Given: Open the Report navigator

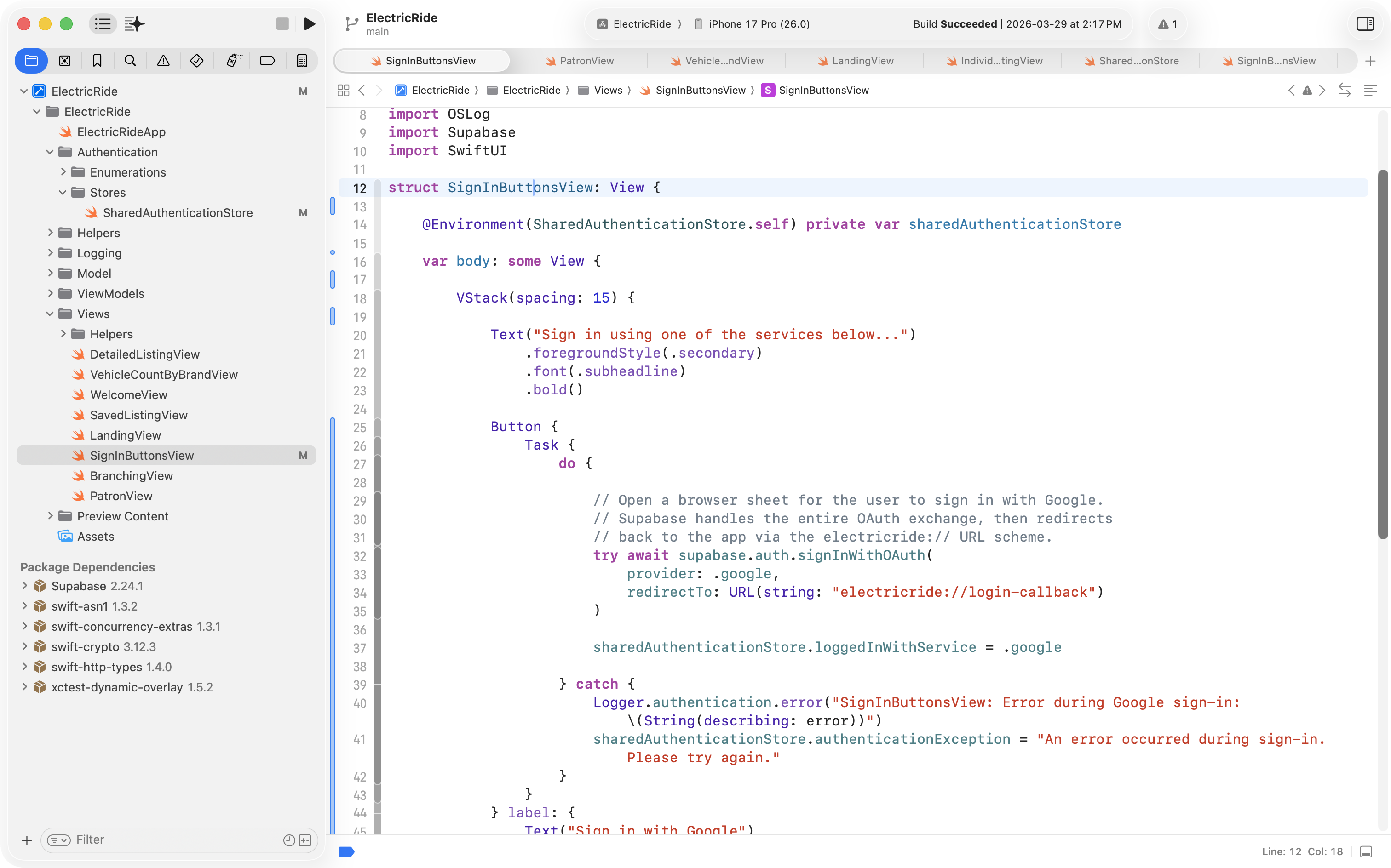Looking at the screenshot, I should pyautogui.click(x=301, y=60).
